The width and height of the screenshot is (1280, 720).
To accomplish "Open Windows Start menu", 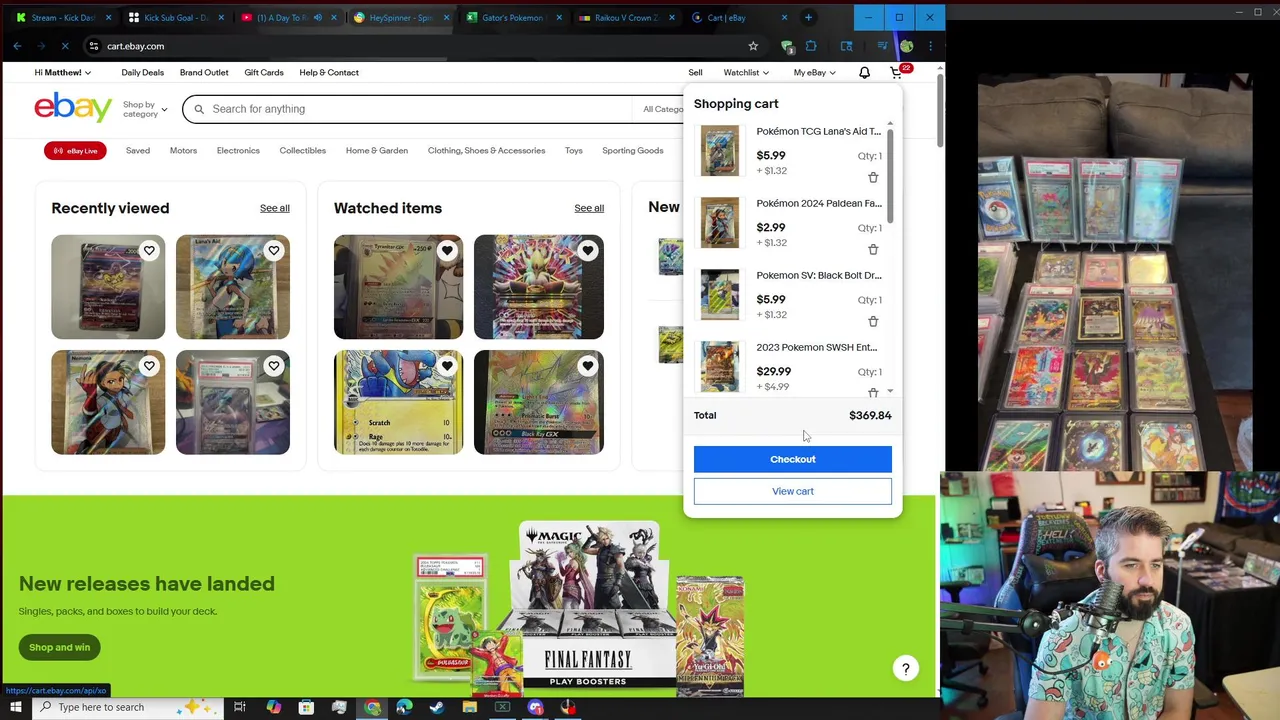I will 15,707.
